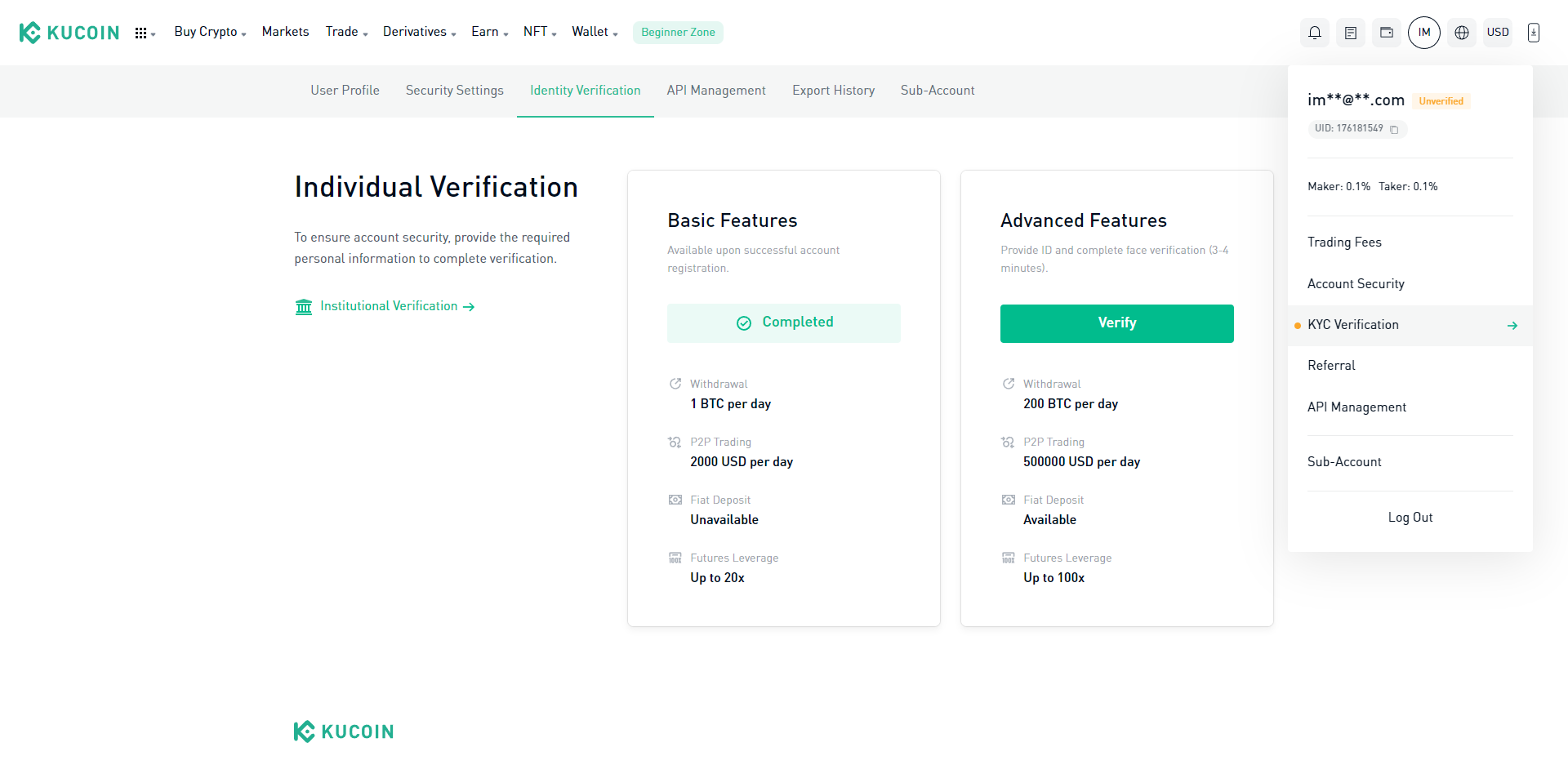Image resolution: width=1568 pixels, height=765 pixels.
Task: Expand the NFT dropdown
Action: 540,32
